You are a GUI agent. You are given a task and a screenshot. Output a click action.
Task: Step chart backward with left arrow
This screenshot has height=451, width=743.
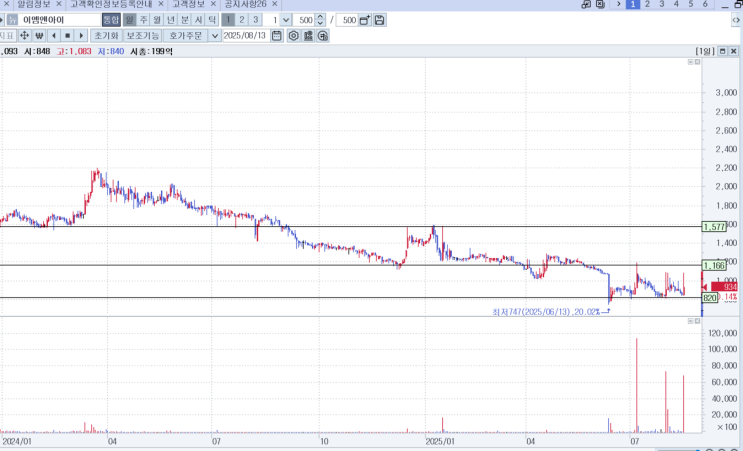click(54, 36)
